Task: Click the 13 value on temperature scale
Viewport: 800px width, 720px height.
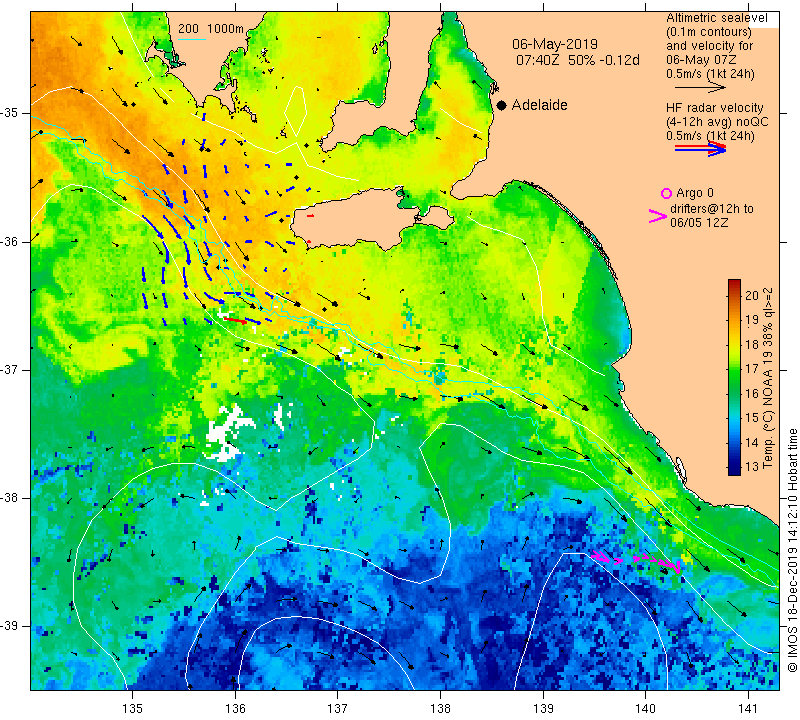Action: (752, 466)
